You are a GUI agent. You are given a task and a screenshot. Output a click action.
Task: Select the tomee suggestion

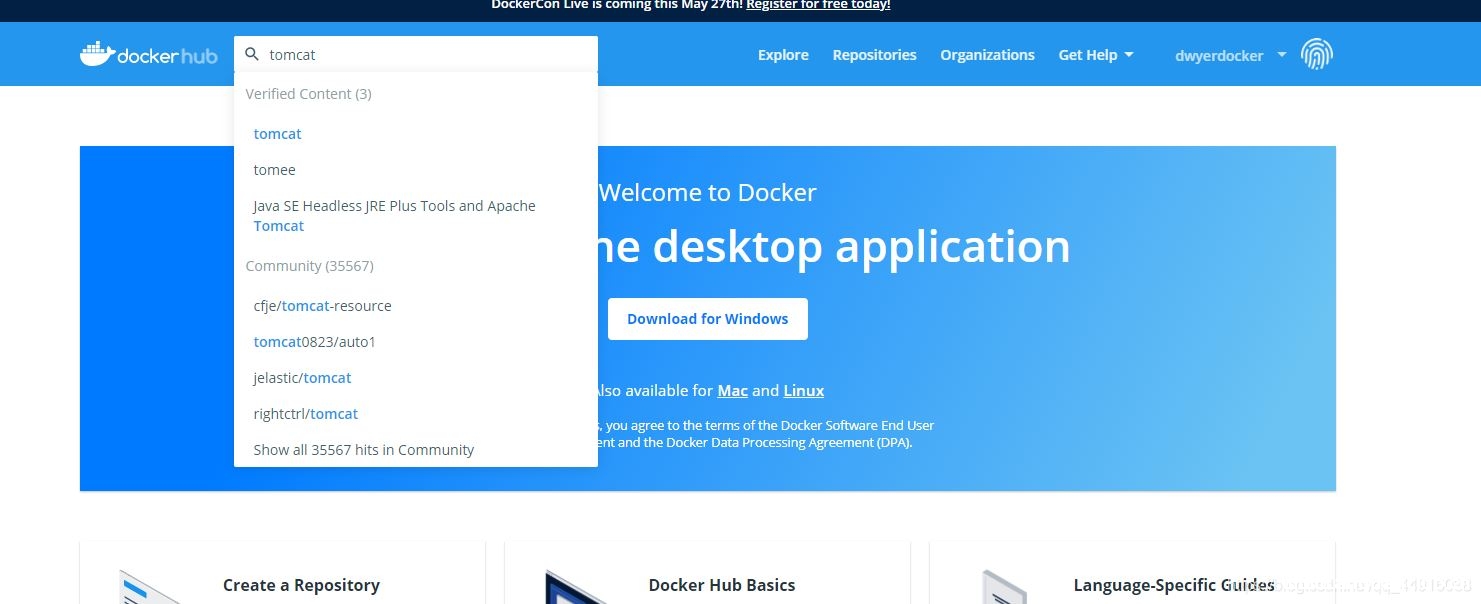[274, 169]
